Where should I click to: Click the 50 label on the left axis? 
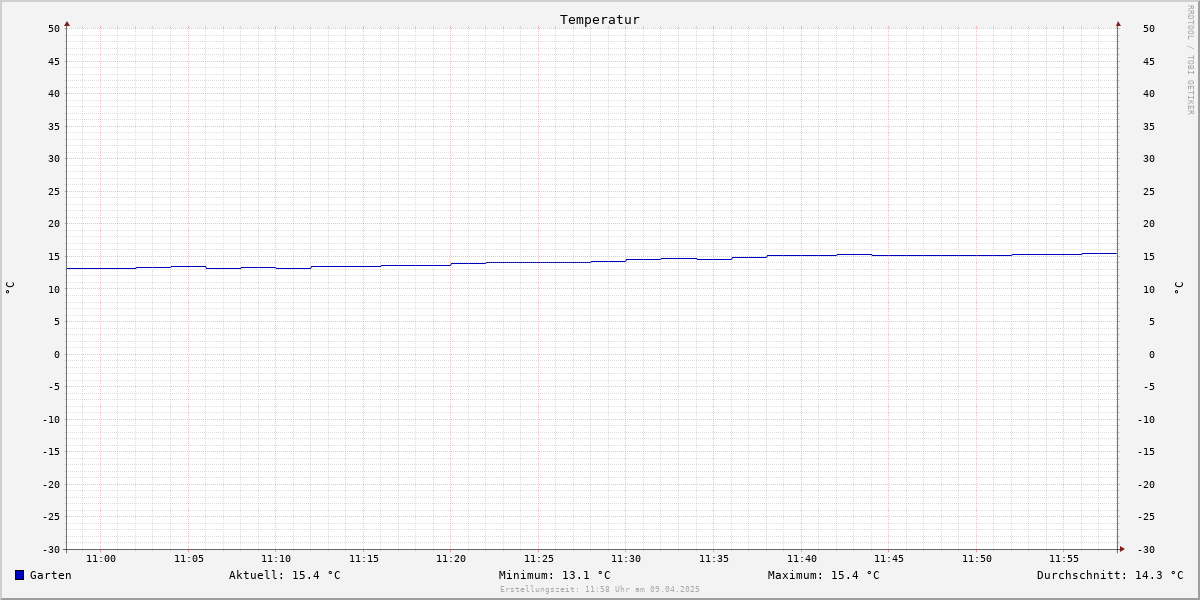tap(54, 29)
